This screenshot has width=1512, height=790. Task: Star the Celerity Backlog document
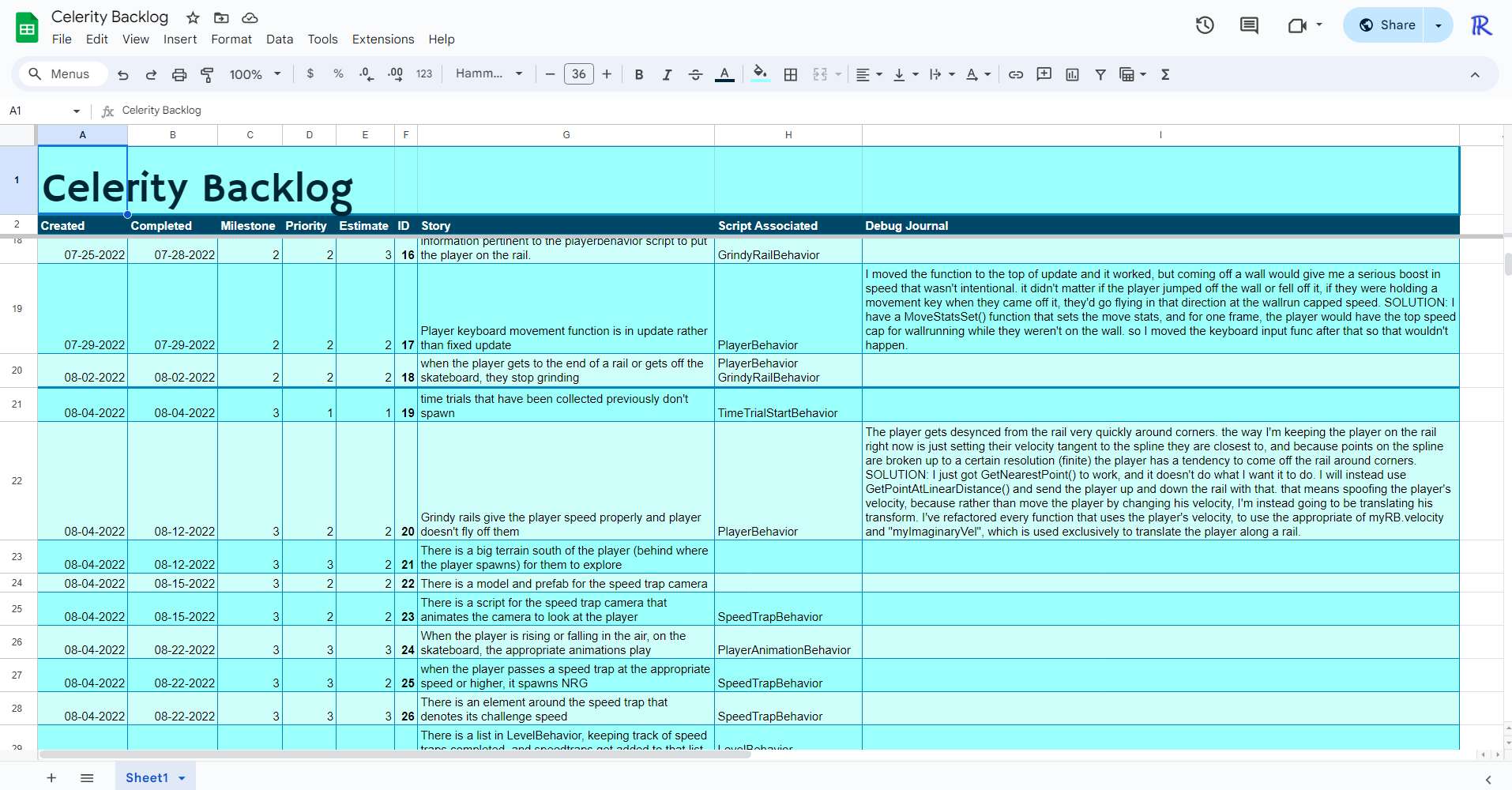193,17
